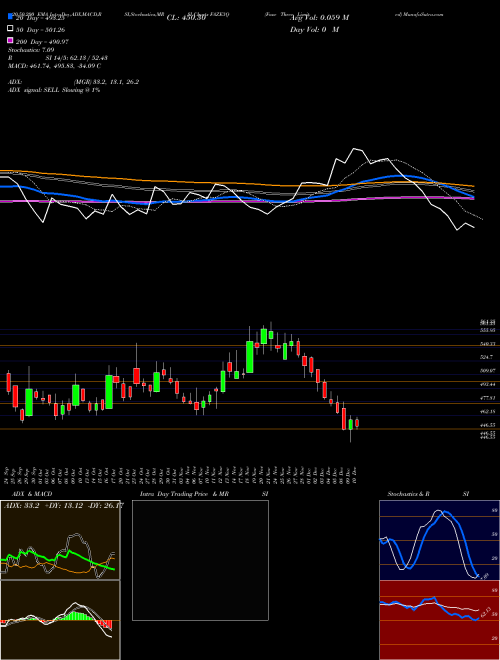This screenshot has width=500, height=660.
Task: Open the red RSI chart thumbnail
Action: (x=439, y=620)
